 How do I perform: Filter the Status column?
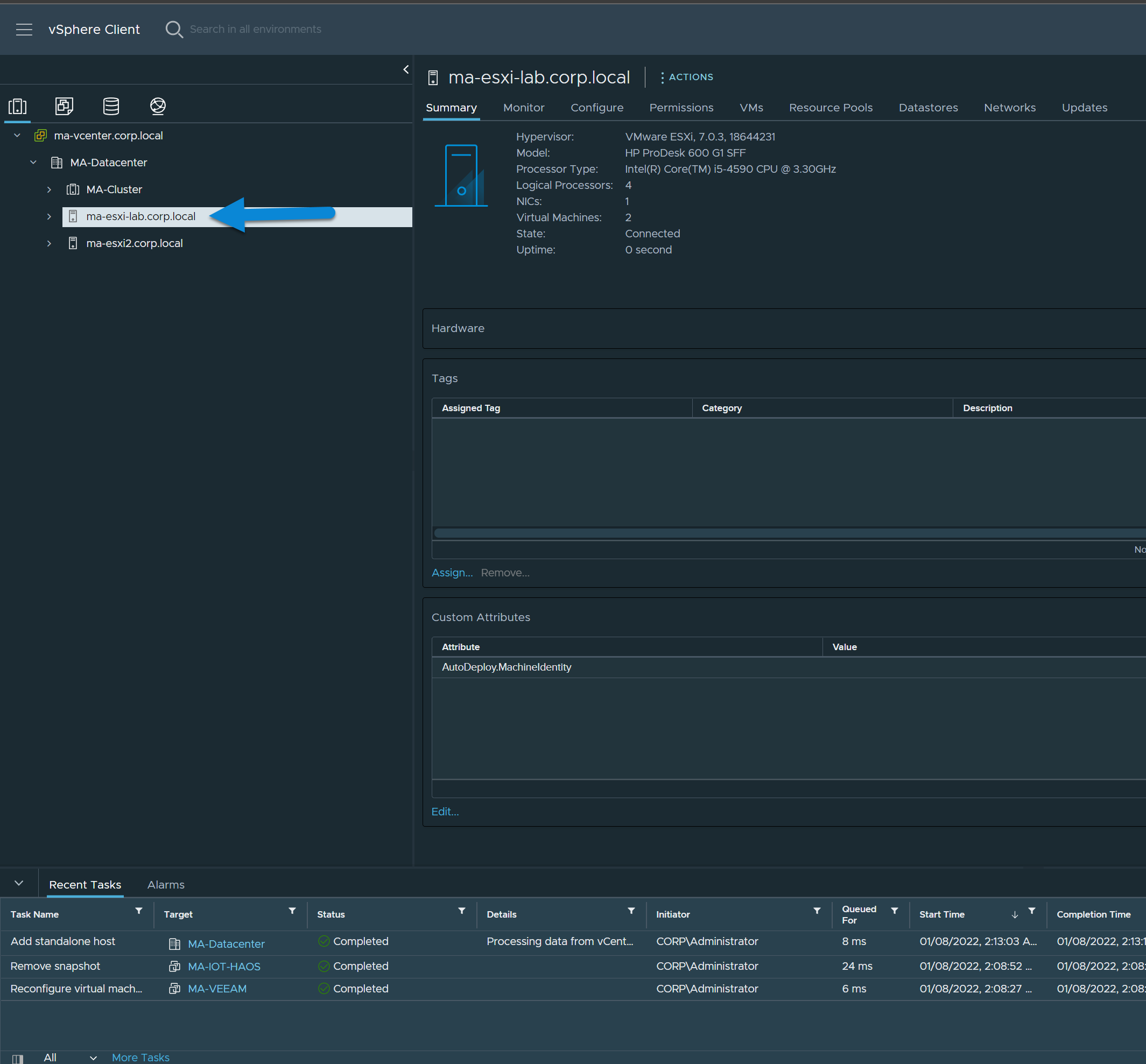pyautogui.click(x=461, y=911)
